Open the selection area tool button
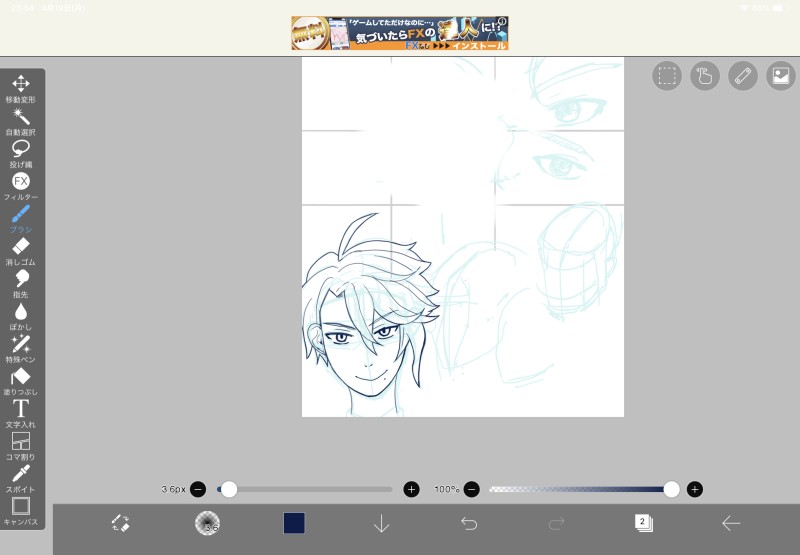 667,76
